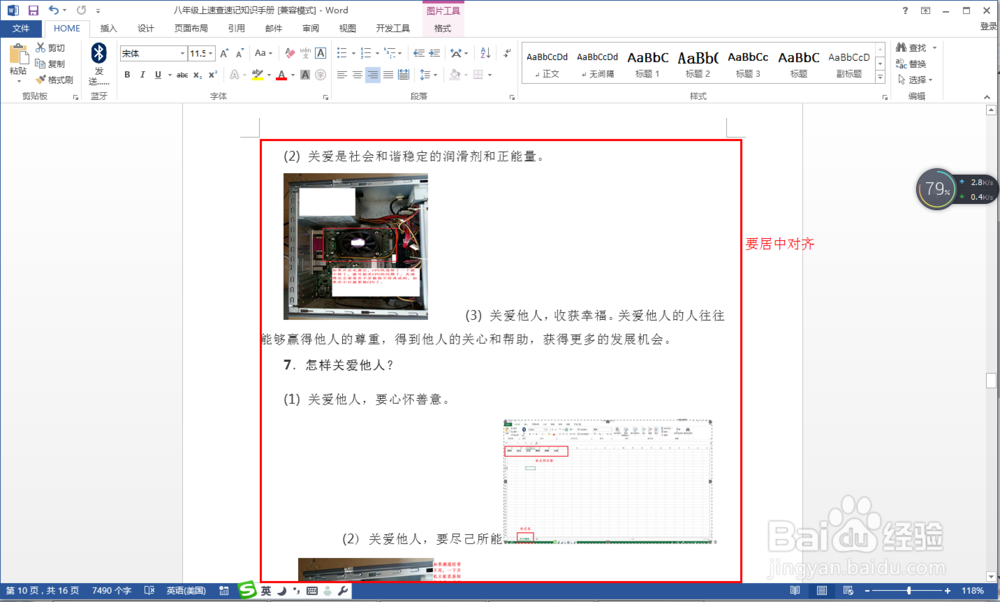Select the Format Painter (格式刷) tool

[x=53, y=79]
